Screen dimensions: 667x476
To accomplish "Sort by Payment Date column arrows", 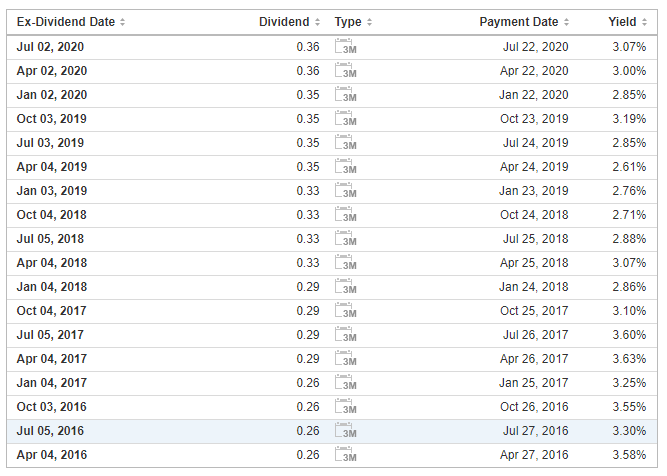I will (x=566, y=22).
